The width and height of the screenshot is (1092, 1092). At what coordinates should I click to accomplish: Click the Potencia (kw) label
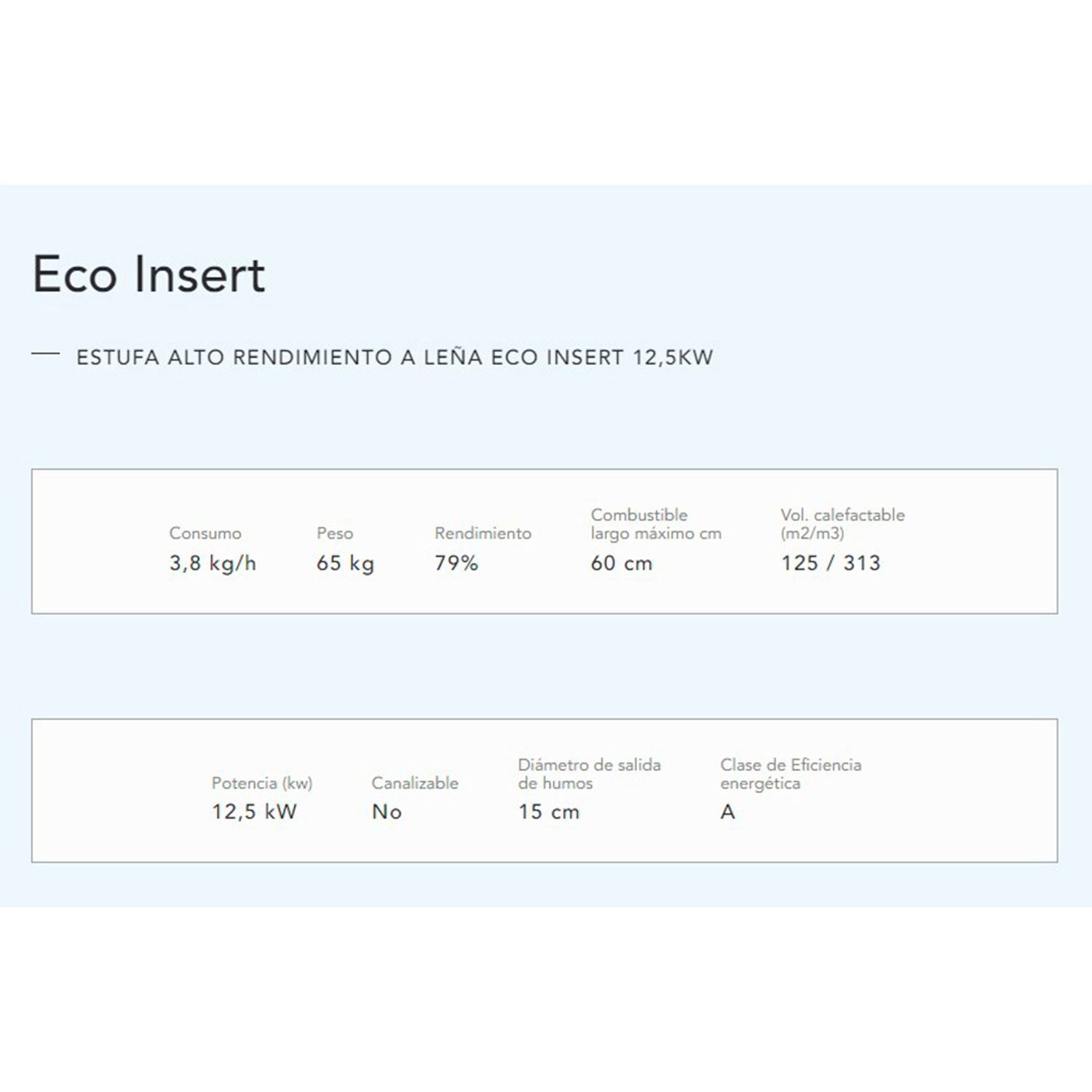[x=262, y=783]
